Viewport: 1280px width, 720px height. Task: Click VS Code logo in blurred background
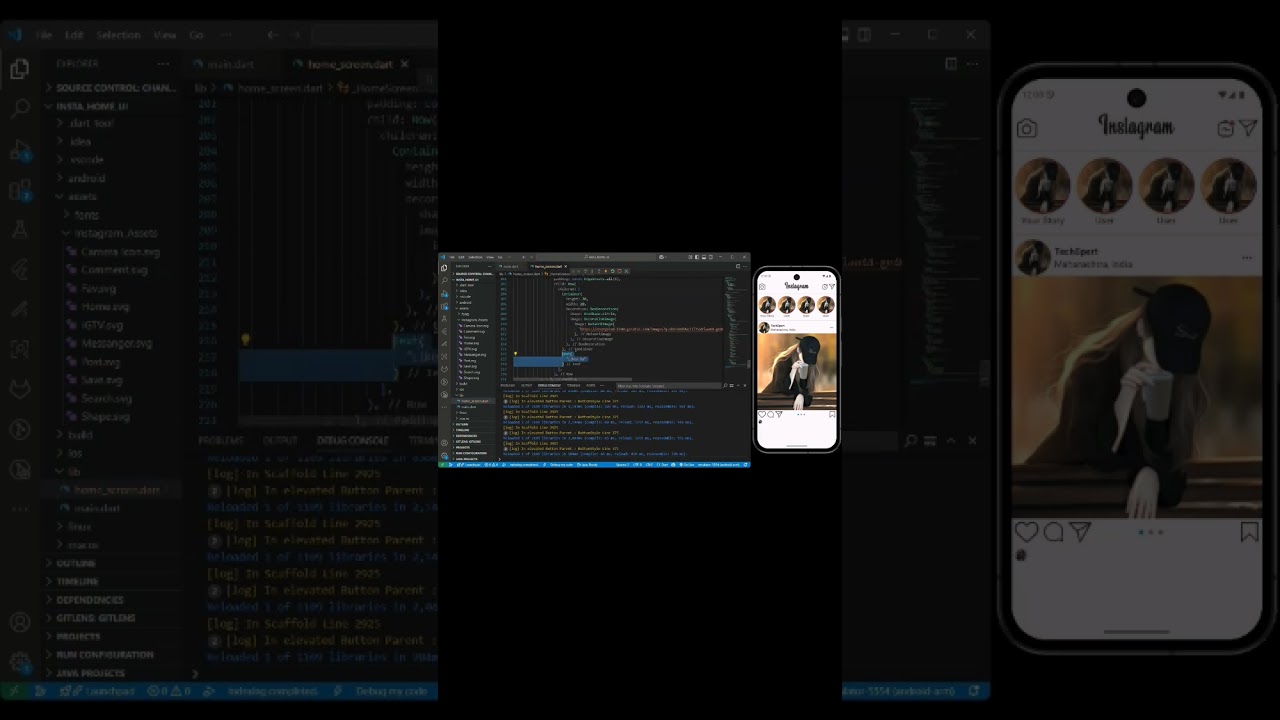click(x=14, y=34)
